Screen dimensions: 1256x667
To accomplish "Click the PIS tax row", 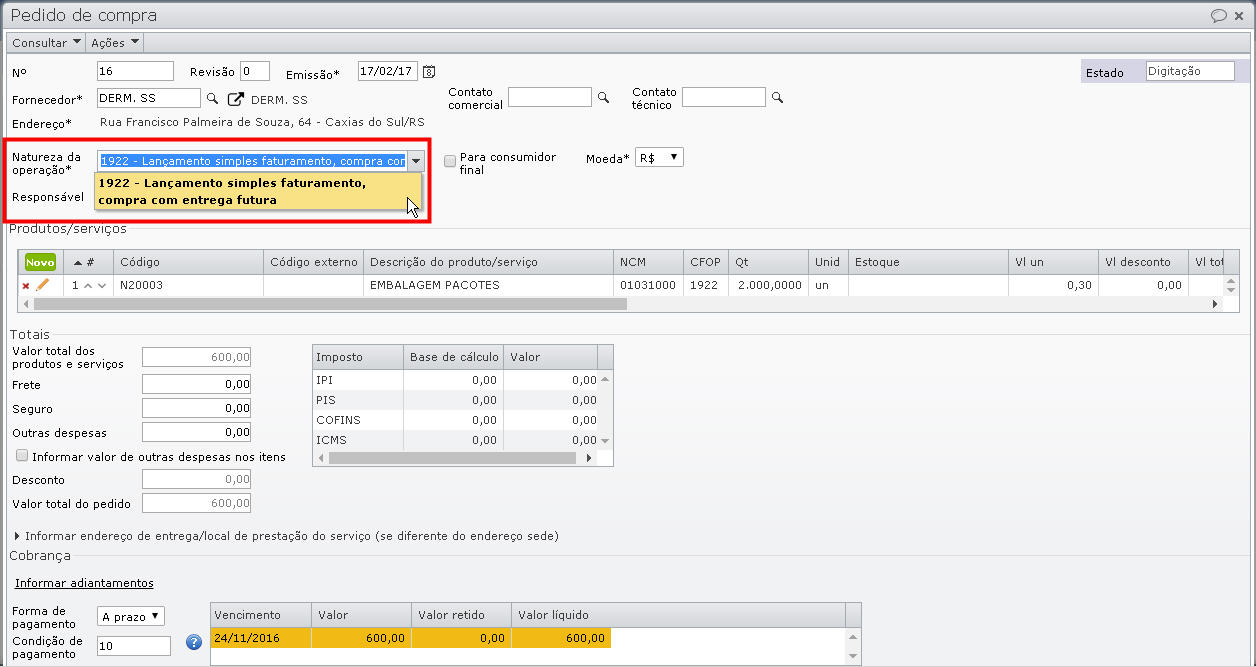I will click(x=455, y=400).
